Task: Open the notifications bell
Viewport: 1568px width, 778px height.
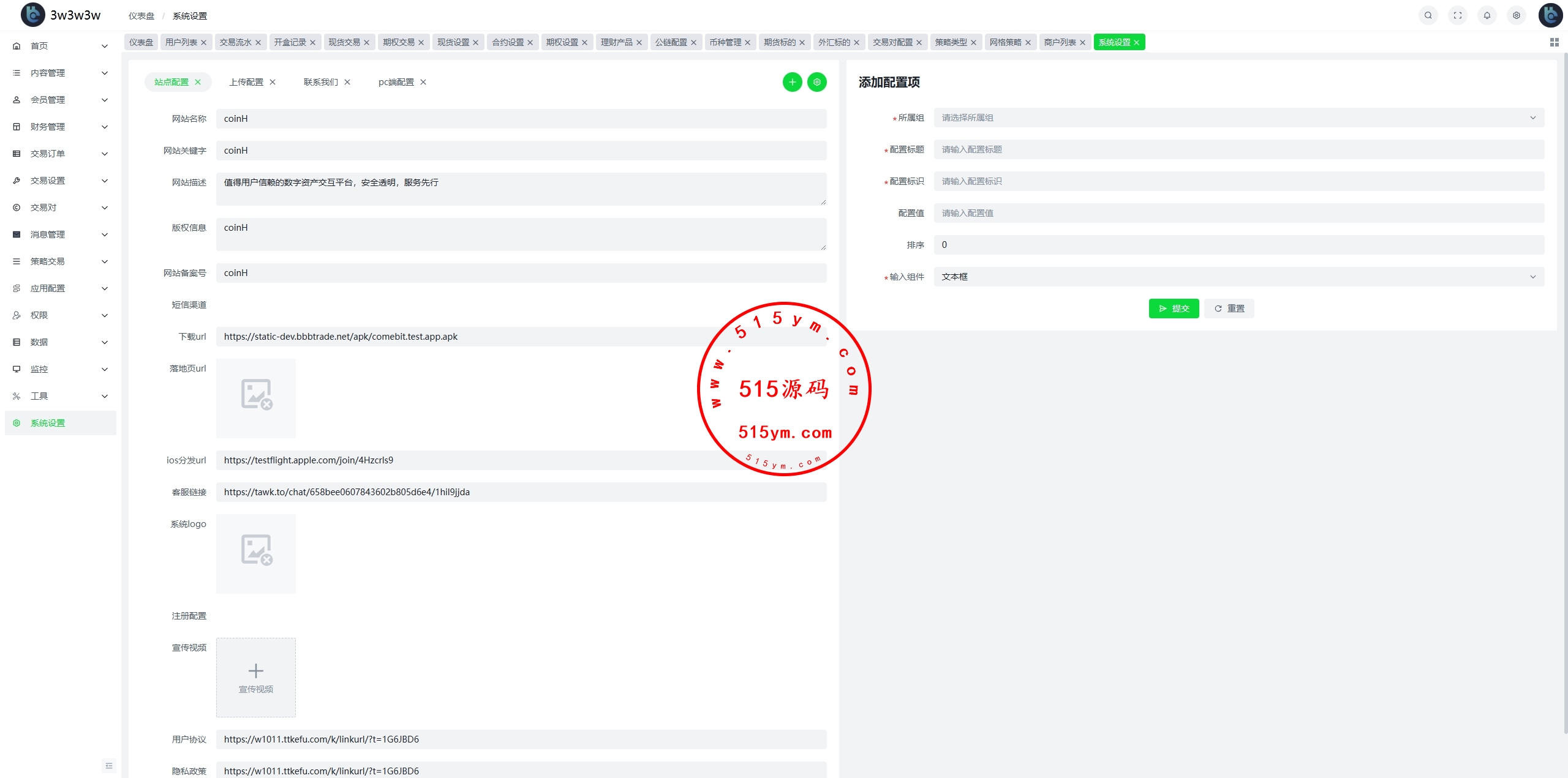Action: 1487,15
